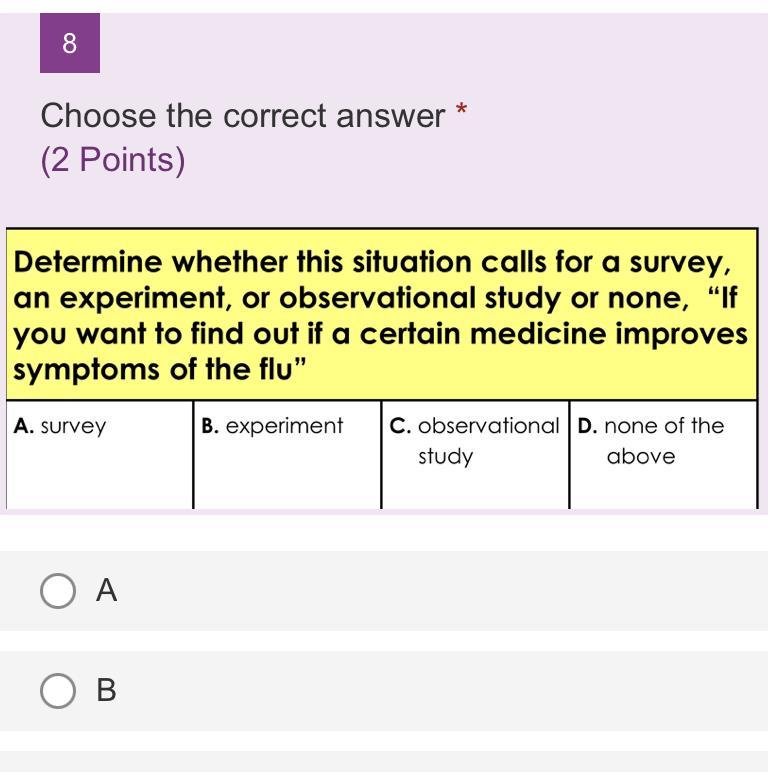772x772 pixels.
Task: Click the bold "A." letter in the table
Action: (x=24, y=426)
